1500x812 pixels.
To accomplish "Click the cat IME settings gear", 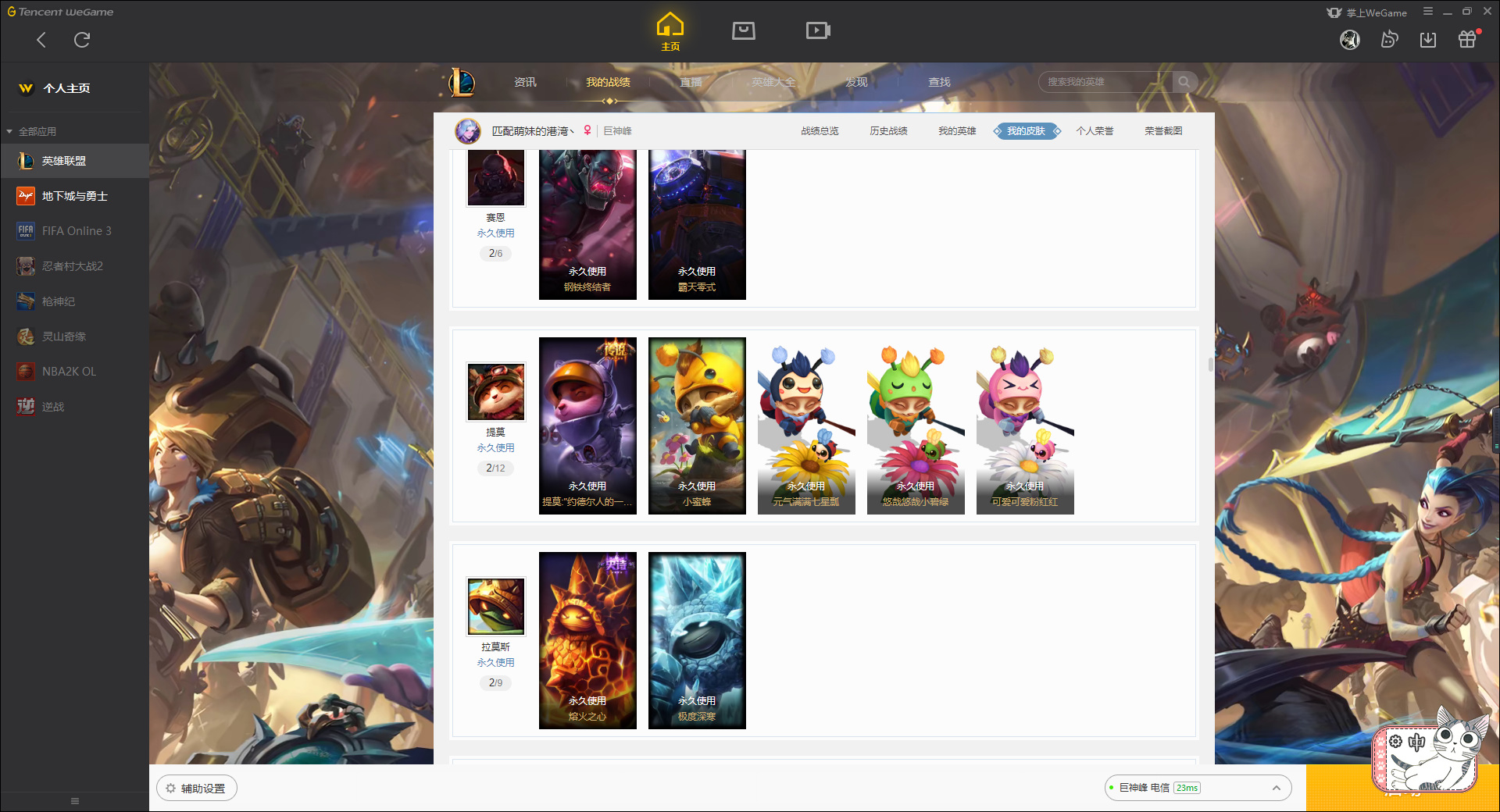I will coord(1395,742).
